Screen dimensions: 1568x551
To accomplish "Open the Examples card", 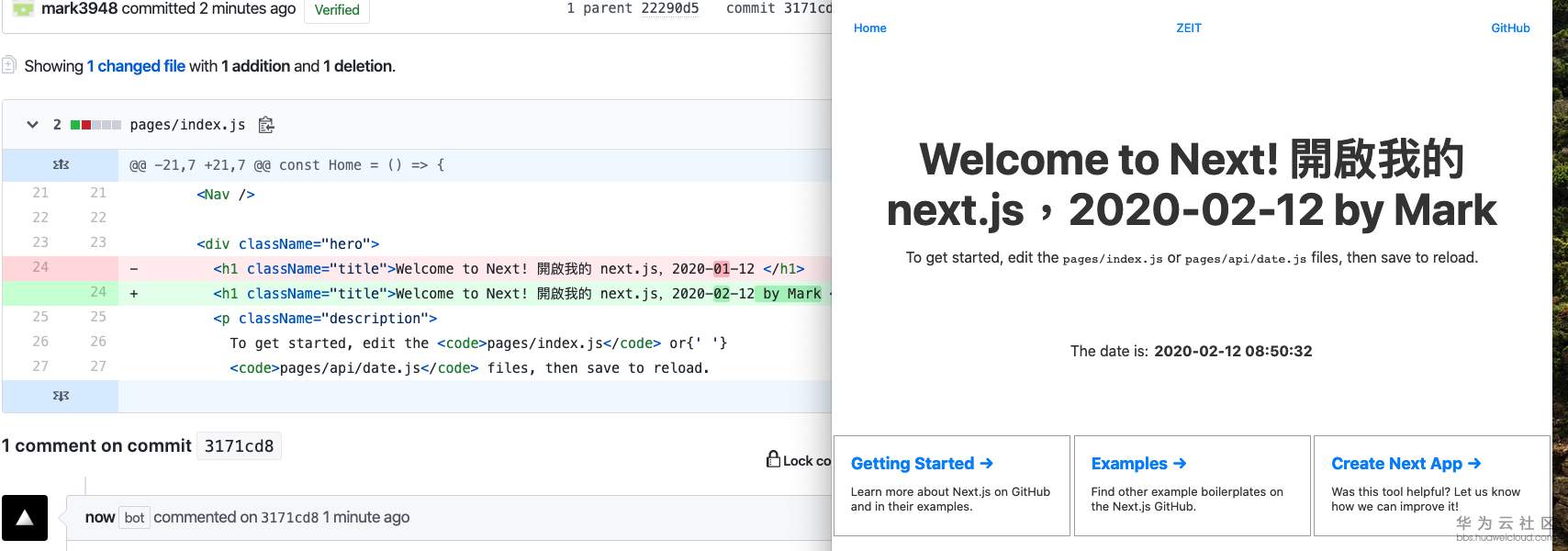I will coord(1193,486).
